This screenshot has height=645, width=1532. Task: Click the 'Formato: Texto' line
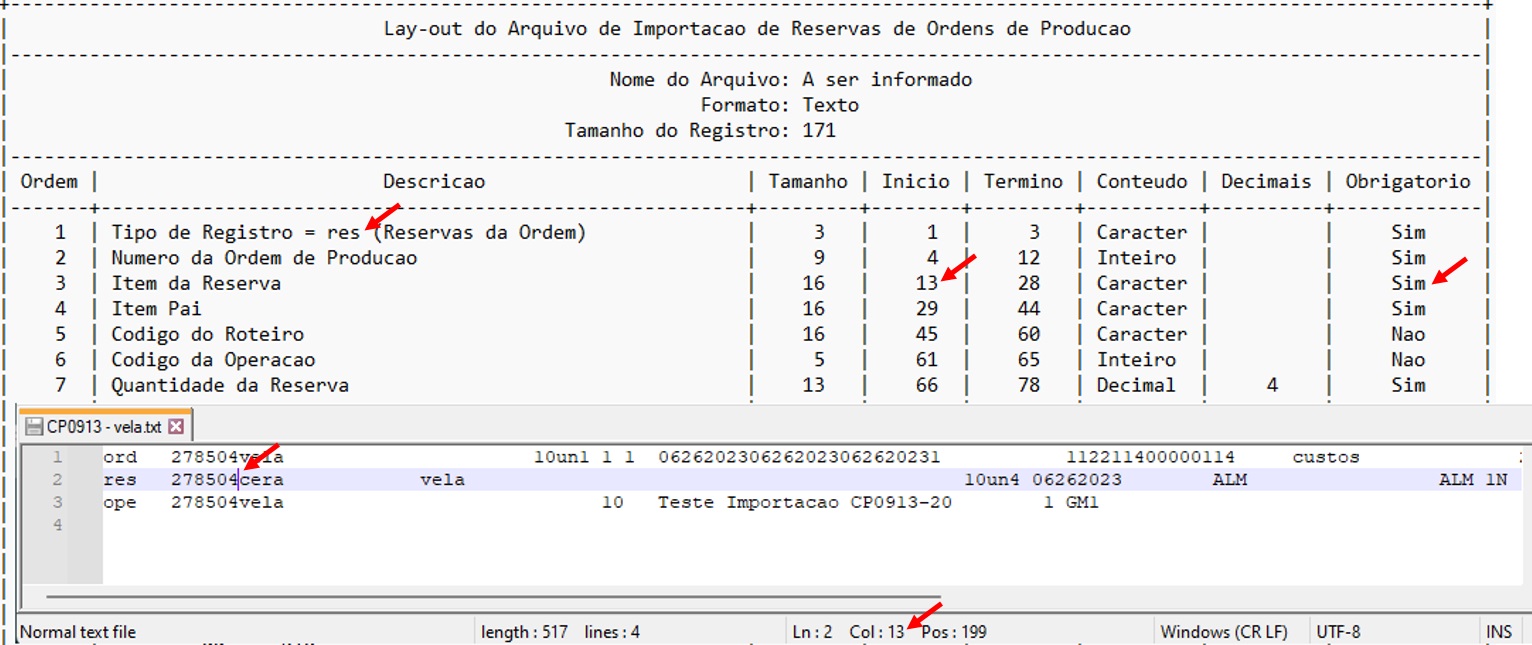click(x=779, y=105)
